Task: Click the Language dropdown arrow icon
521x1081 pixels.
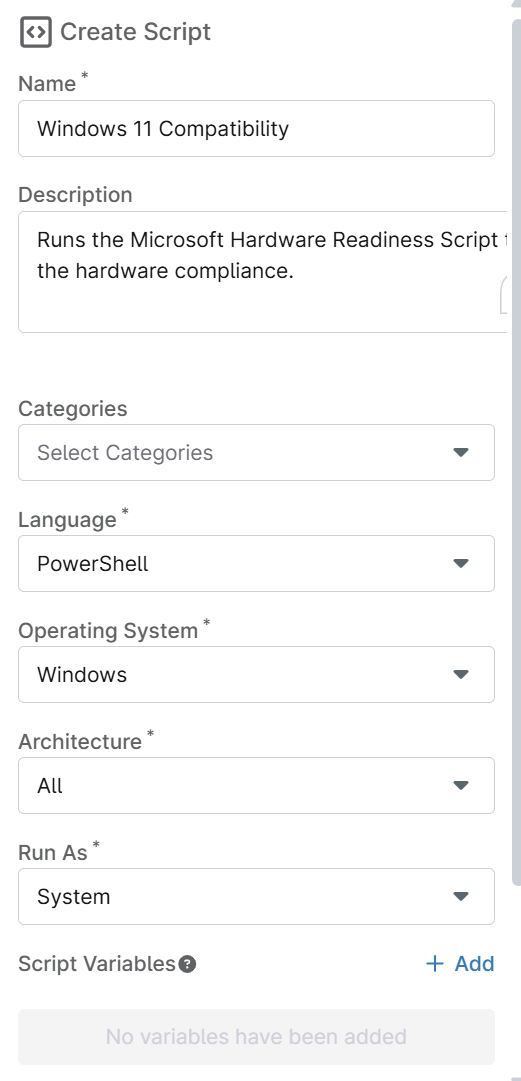Action: click(461, 563)
